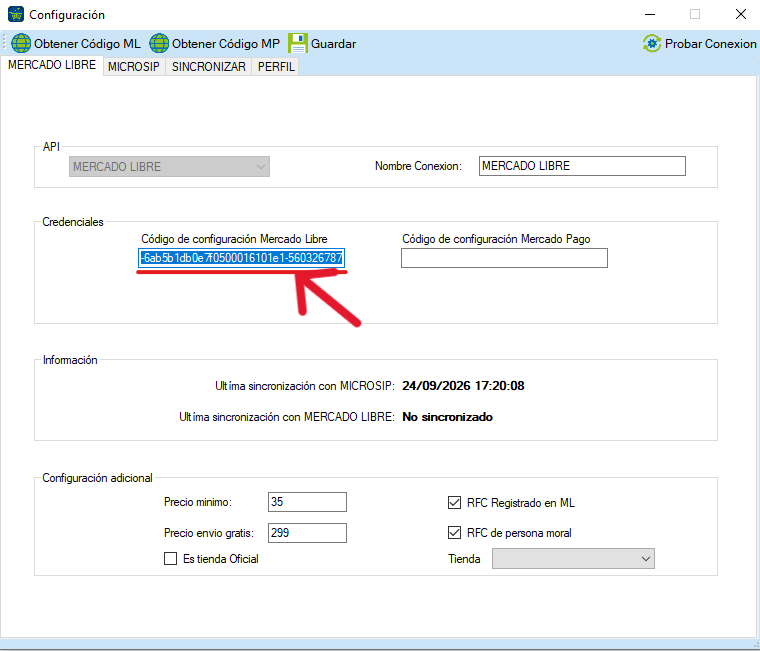
Task: Close the Configuración window
Action: click(741, 15)
